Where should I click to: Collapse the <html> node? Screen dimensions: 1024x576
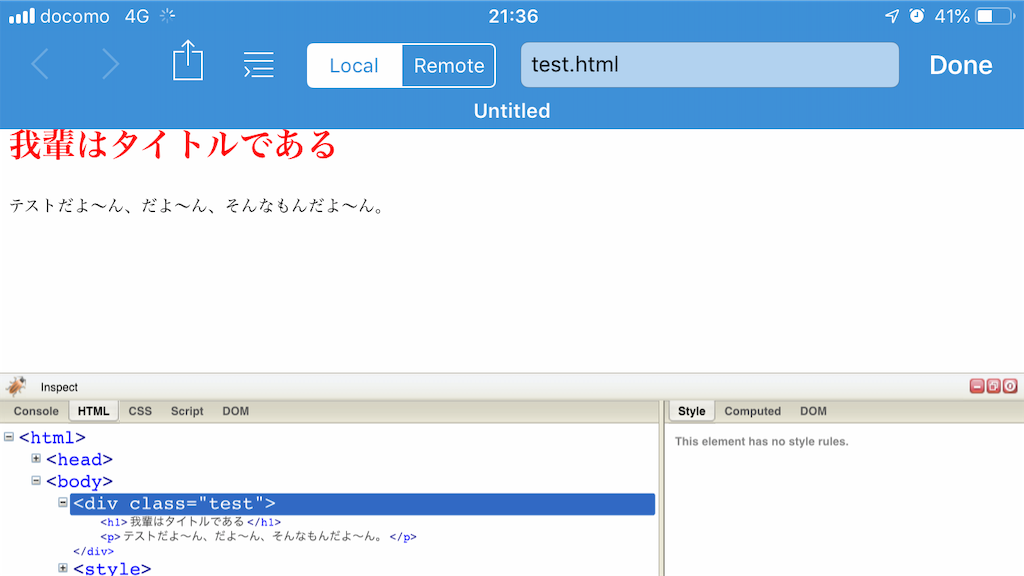9,436
